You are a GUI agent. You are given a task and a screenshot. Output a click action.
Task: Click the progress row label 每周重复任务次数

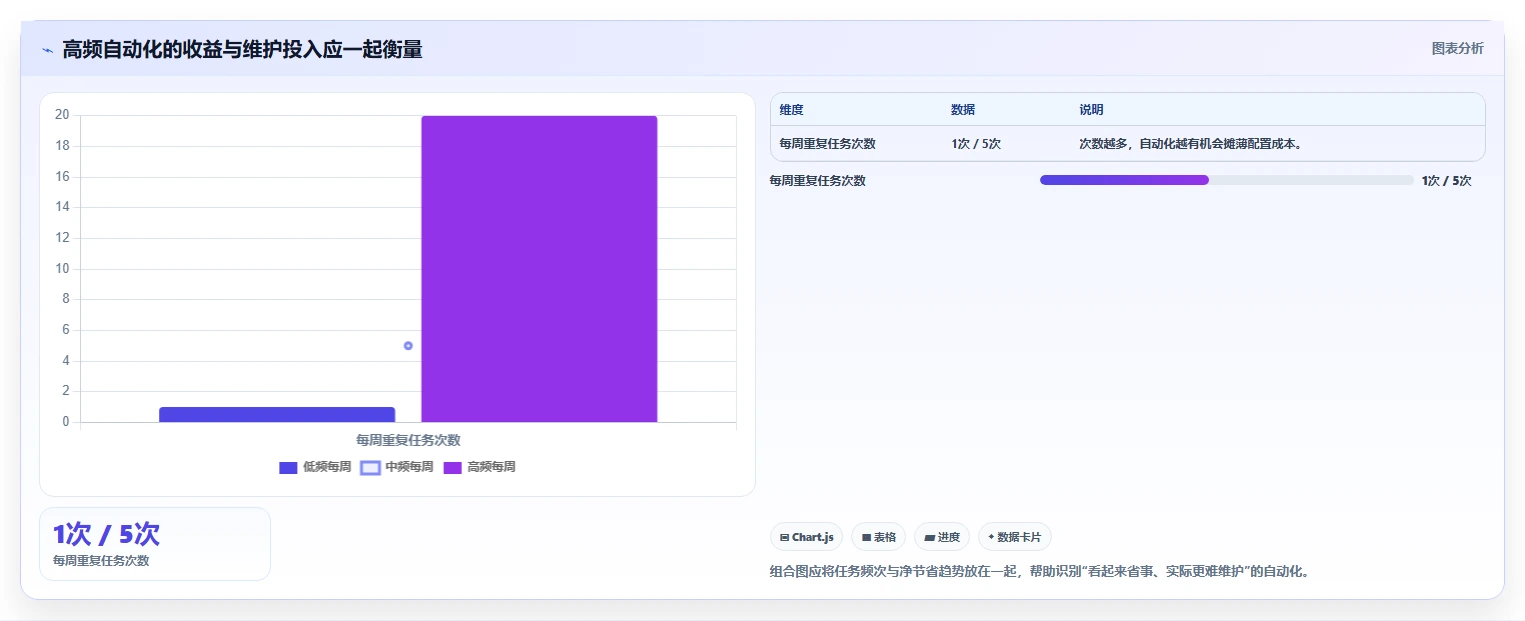[818, 181]
